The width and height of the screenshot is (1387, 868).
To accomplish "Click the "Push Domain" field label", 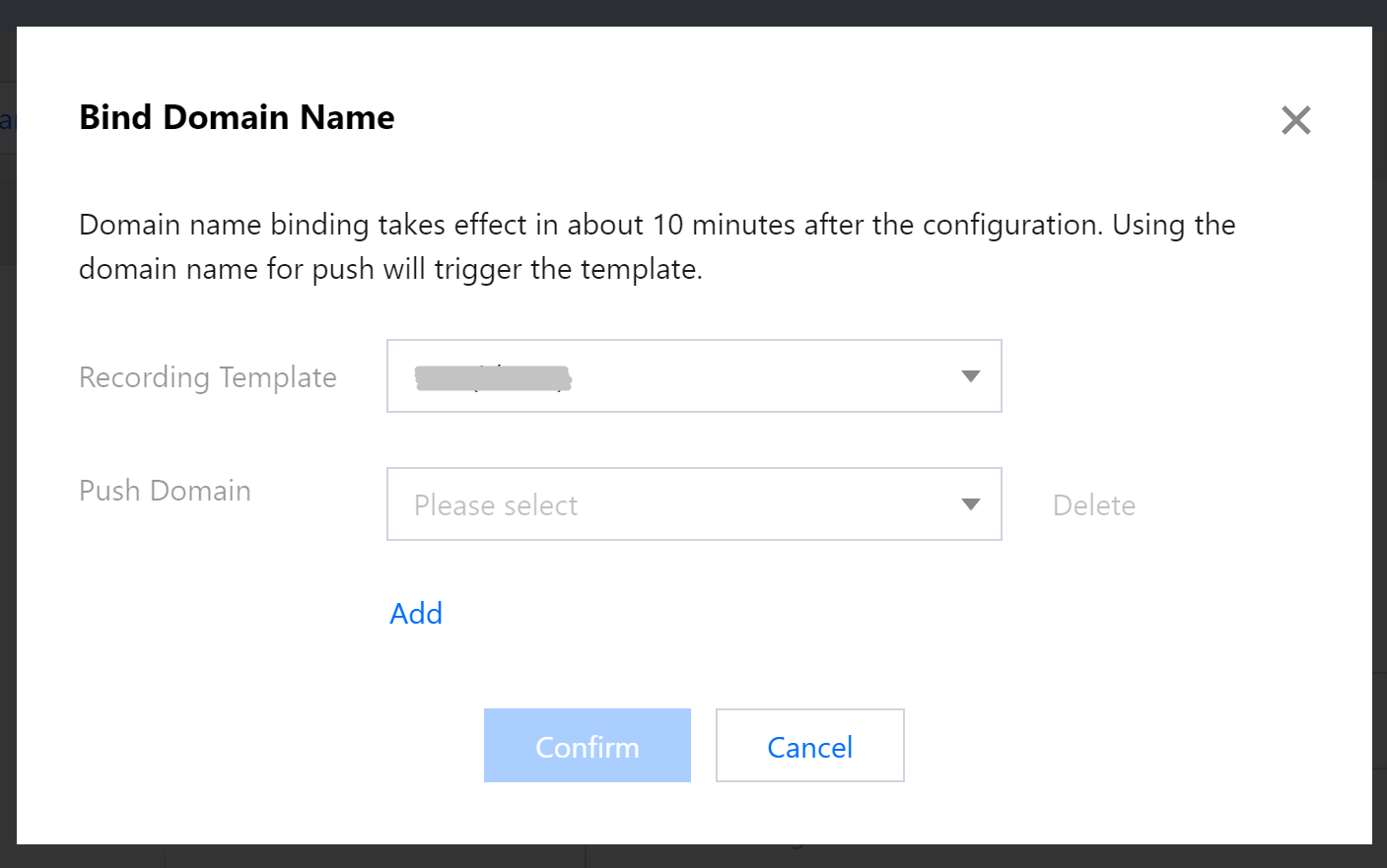I will tap(165, 491).
